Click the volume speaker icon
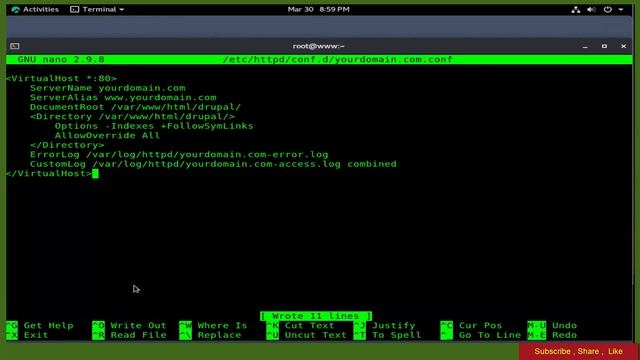 (x=591, y=10)
